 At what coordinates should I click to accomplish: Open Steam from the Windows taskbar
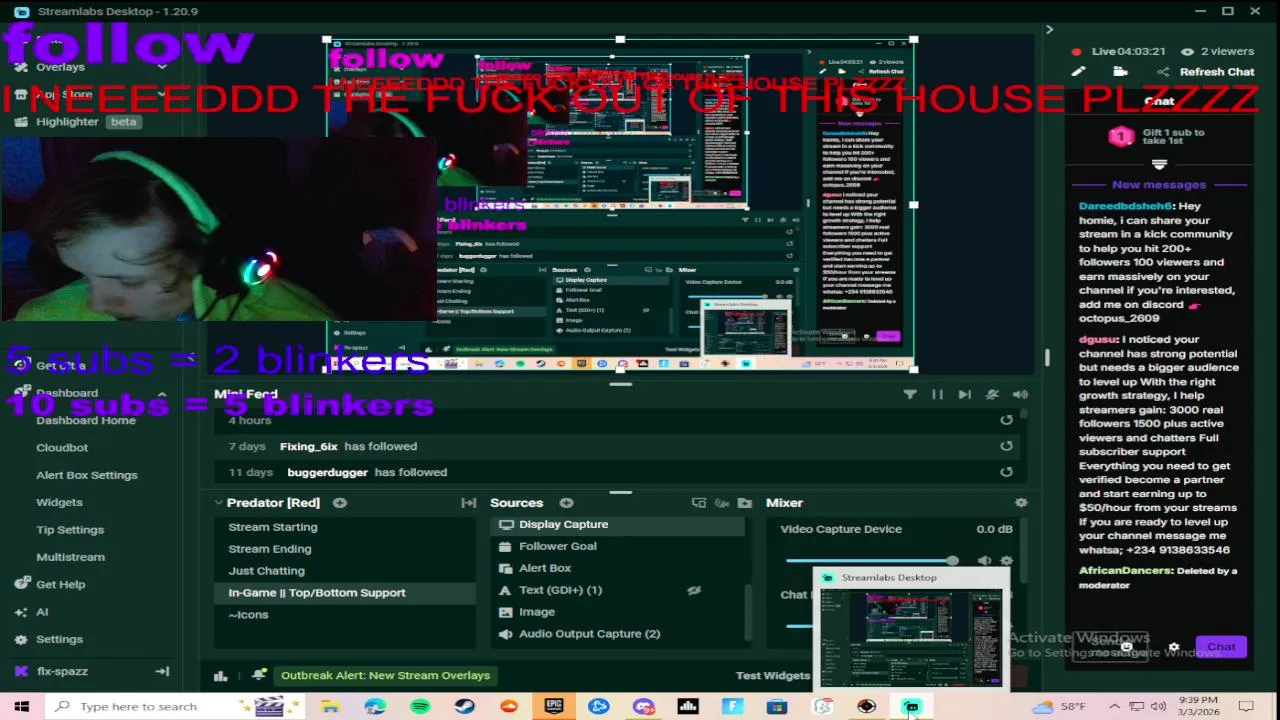pyautogui.click(x=464, y=706)
